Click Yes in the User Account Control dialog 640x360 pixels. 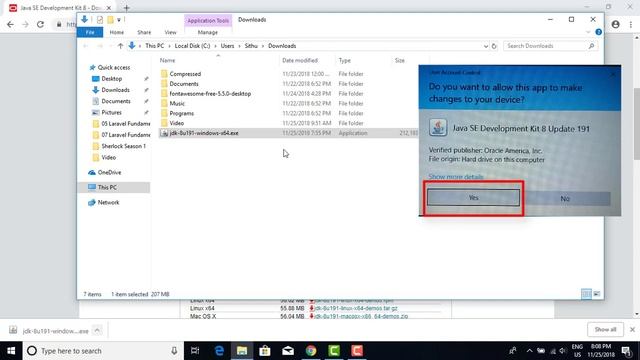click(473, 198)
